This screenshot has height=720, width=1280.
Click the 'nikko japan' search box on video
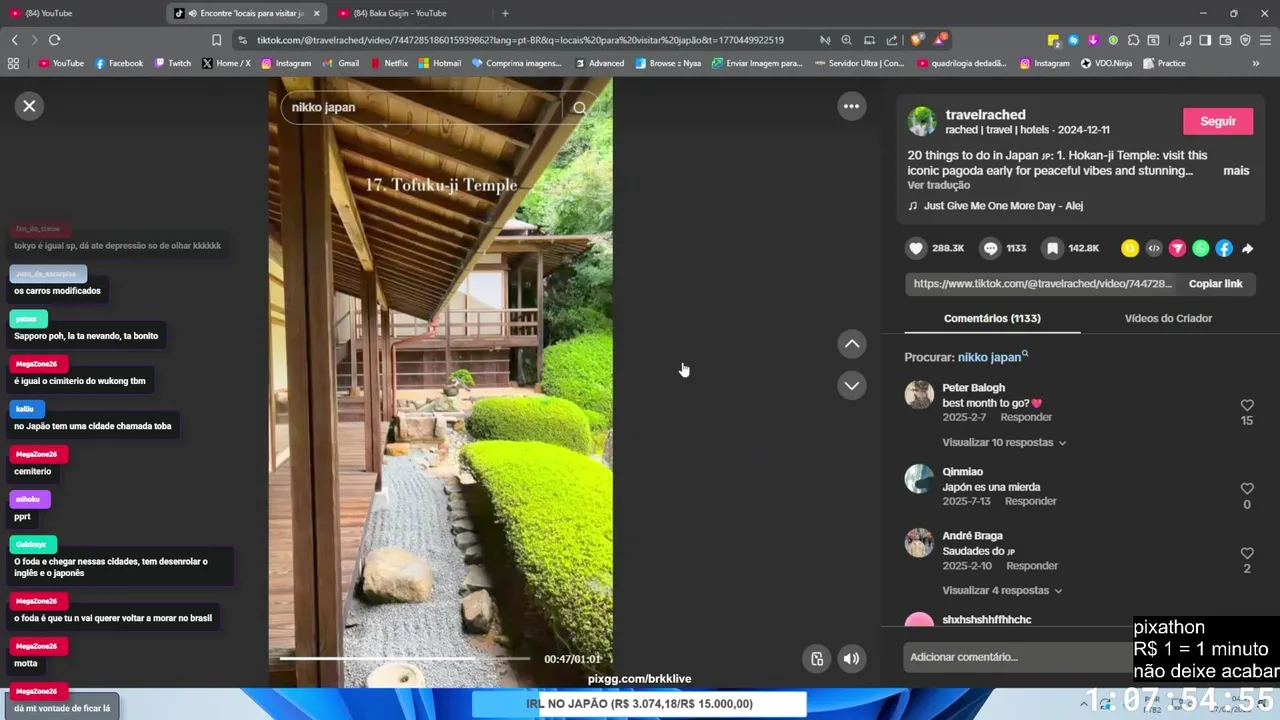click(423, 107)
